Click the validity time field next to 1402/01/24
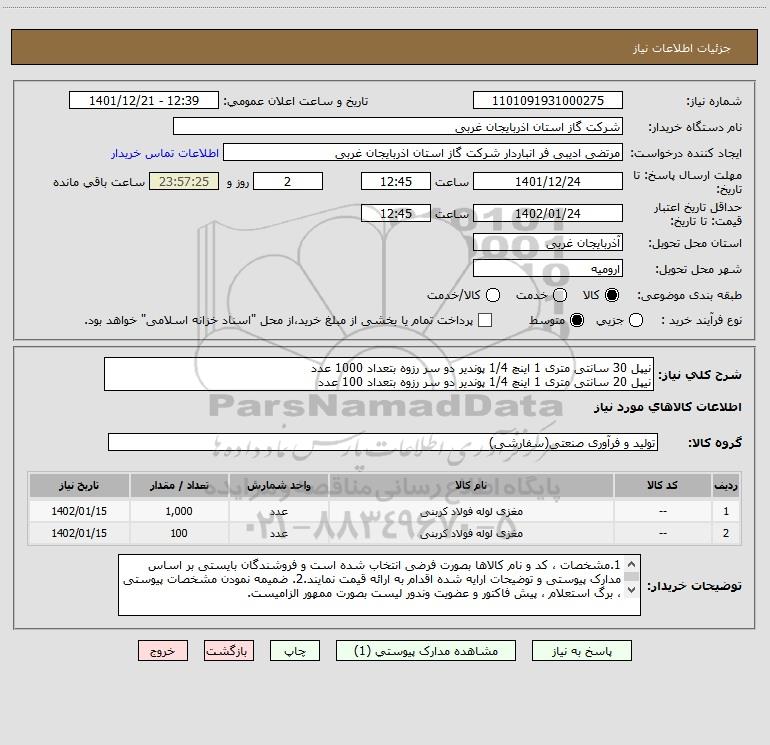770x745 pixels. (x=396, y=214)
